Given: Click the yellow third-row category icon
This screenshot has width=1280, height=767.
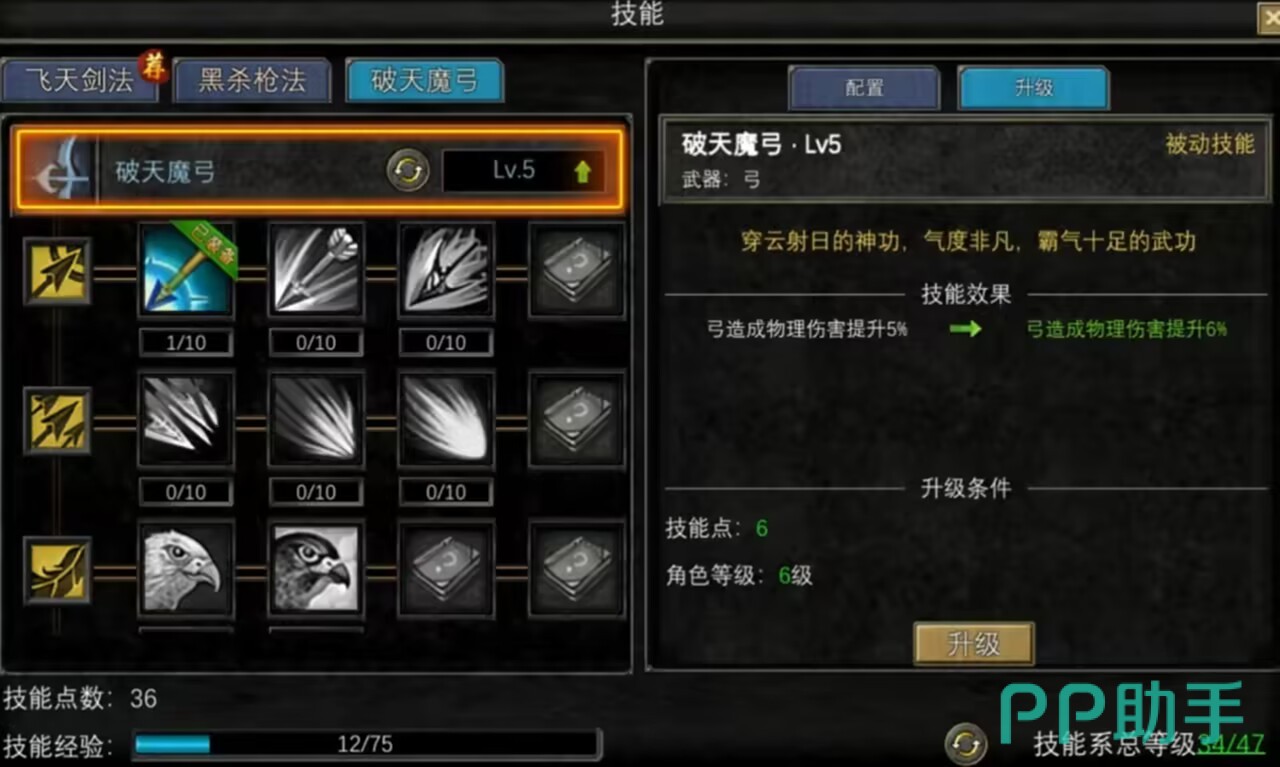Looking at the screenshot, I should tap(58, 569).
